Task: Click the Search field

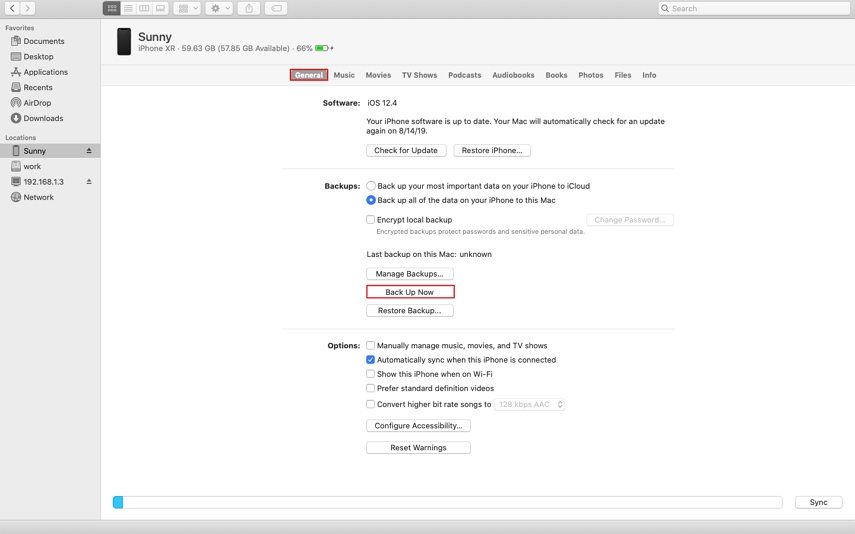Action: point(754,8)
